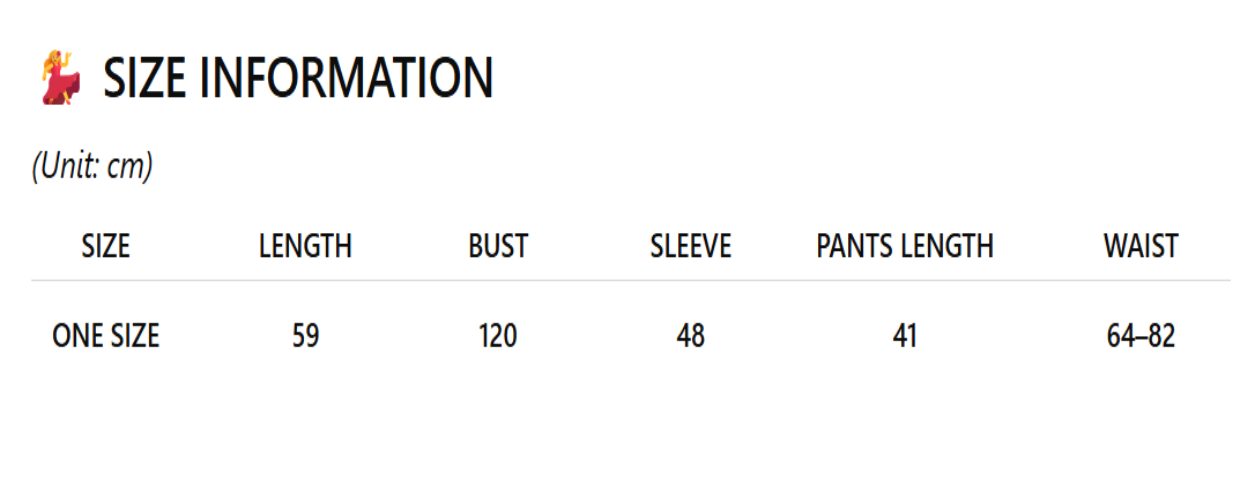This screenshot has width=1255, height=480.
Task: Click the sleeve value 48
Action: (691, 336)
